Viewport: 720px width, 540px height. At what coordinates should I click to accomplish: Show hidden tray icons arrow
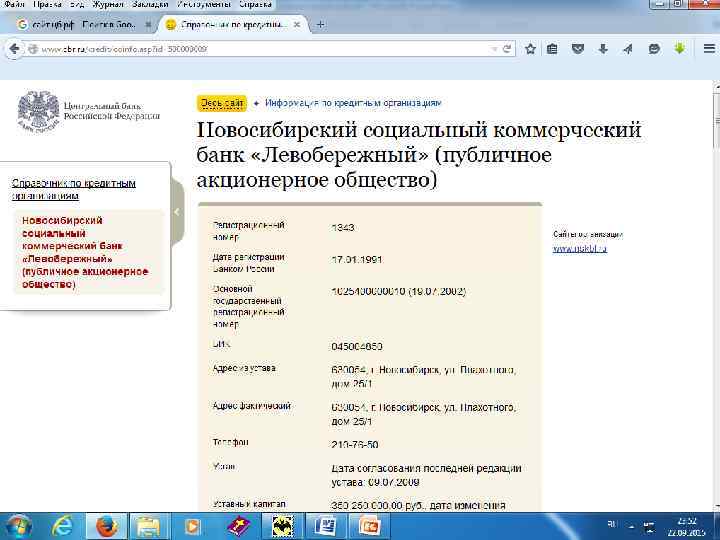[x=631, y=526]
